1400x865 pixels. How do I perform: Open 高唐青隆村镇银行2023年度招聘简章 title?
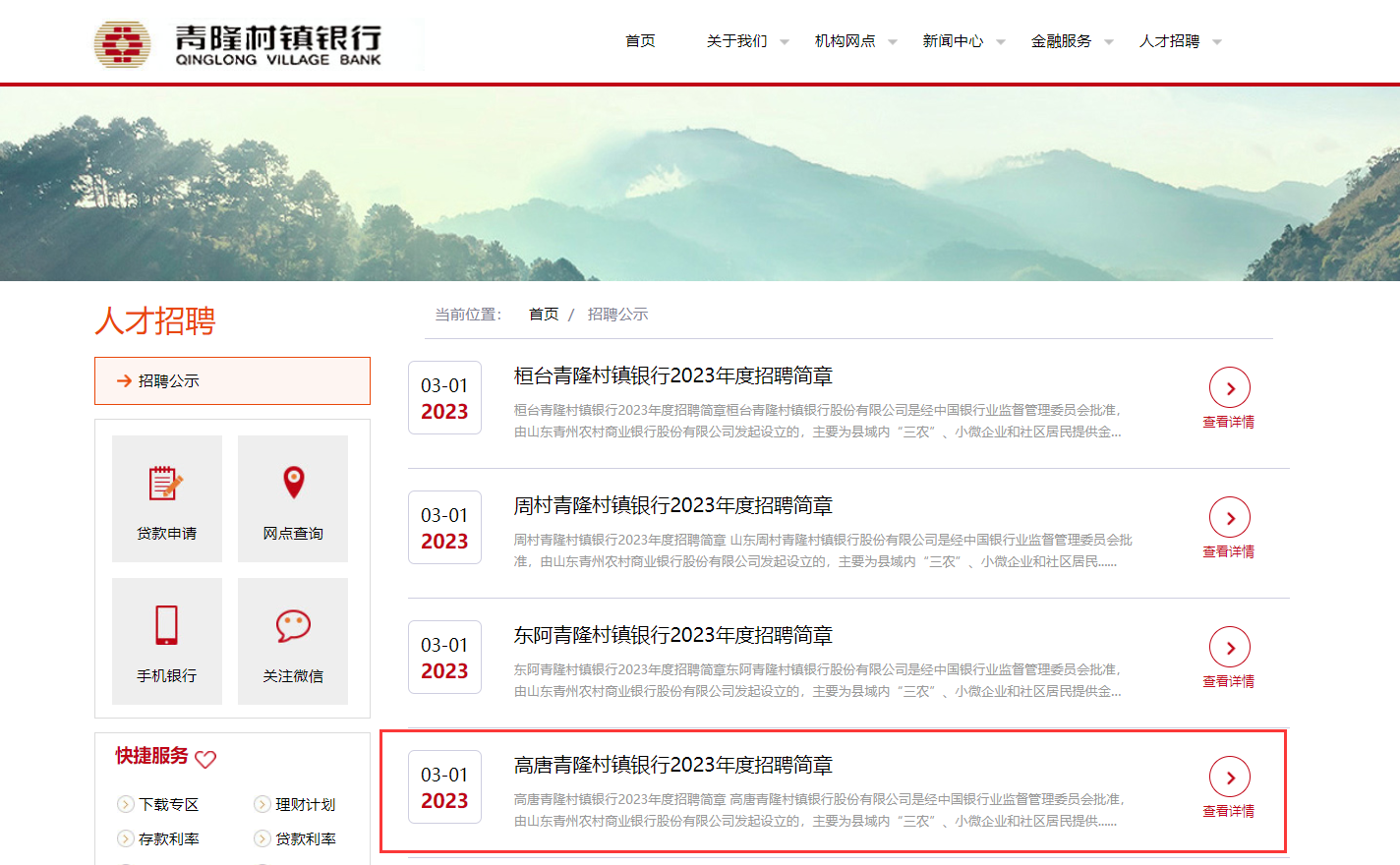pyautogui.click(x=672, y=765)
